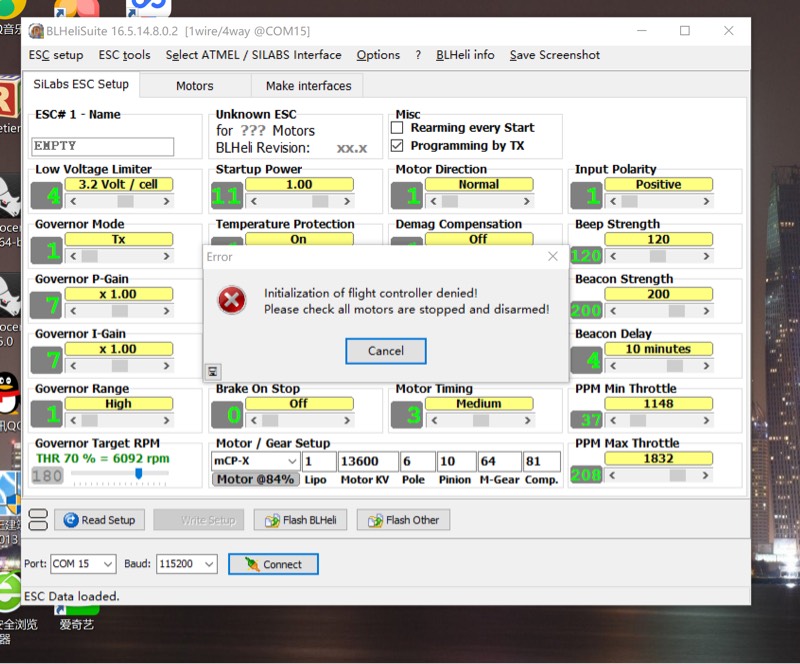Open the mCP-X motor model dropdown
The width and height of the screenshot is (800, 664).
292,461
